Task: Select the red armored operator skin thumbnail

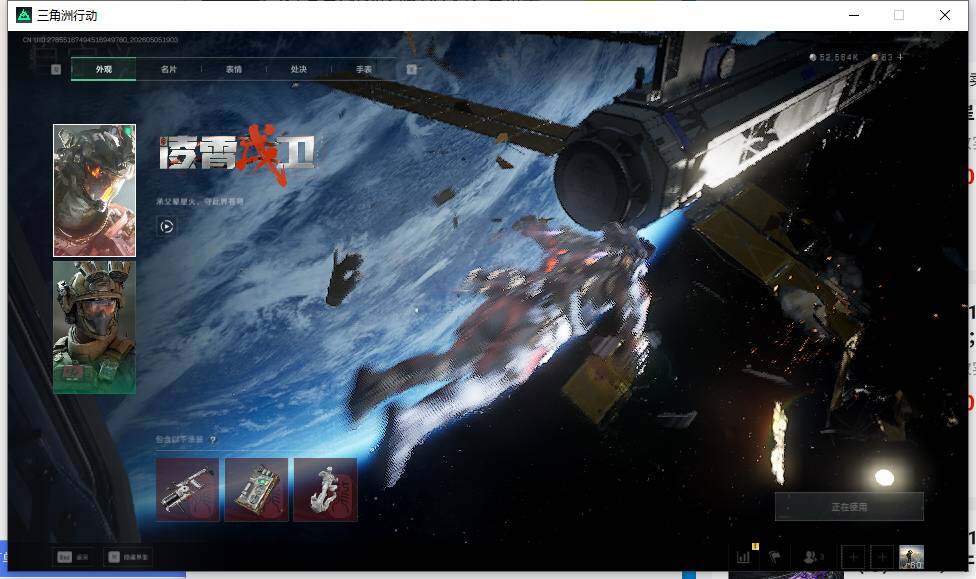Action: (x=95, y=191)
